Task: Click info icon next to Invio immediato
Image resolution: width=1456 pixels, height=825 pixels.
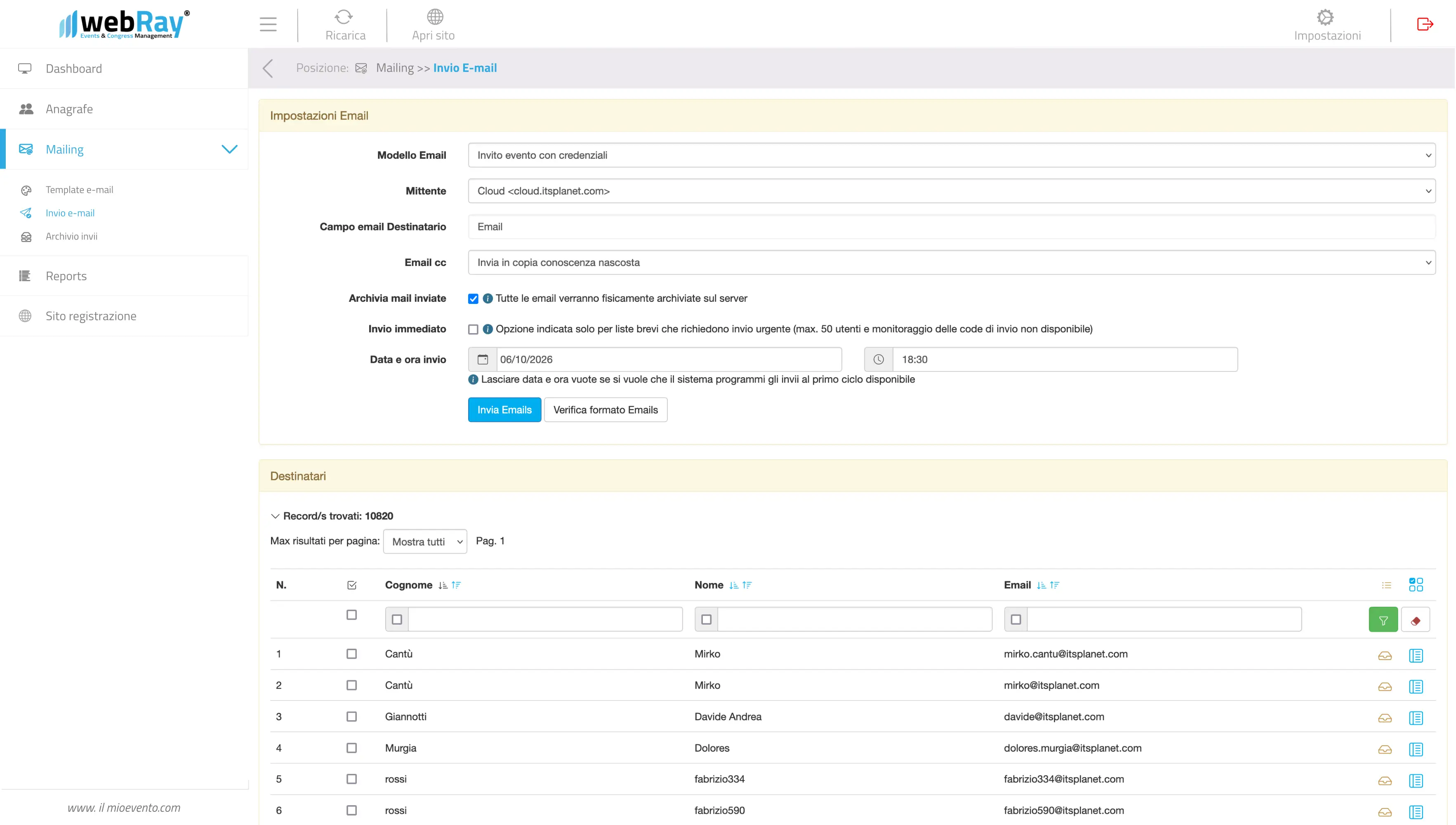Action: (x=488, y=329)
